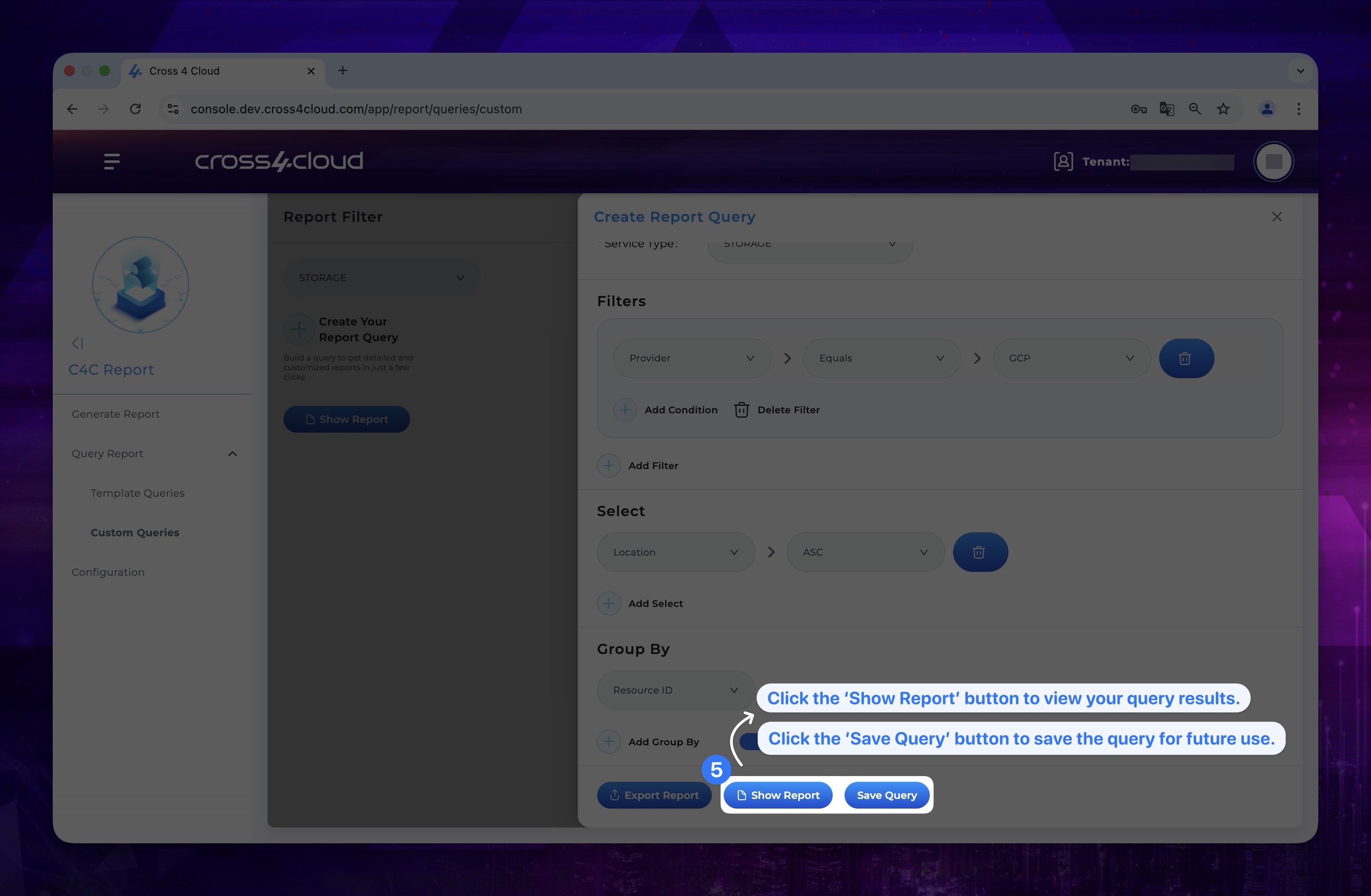Open the tenant account icon
The width and height of the screenshot is (1371, 896).
(1063, 162)
